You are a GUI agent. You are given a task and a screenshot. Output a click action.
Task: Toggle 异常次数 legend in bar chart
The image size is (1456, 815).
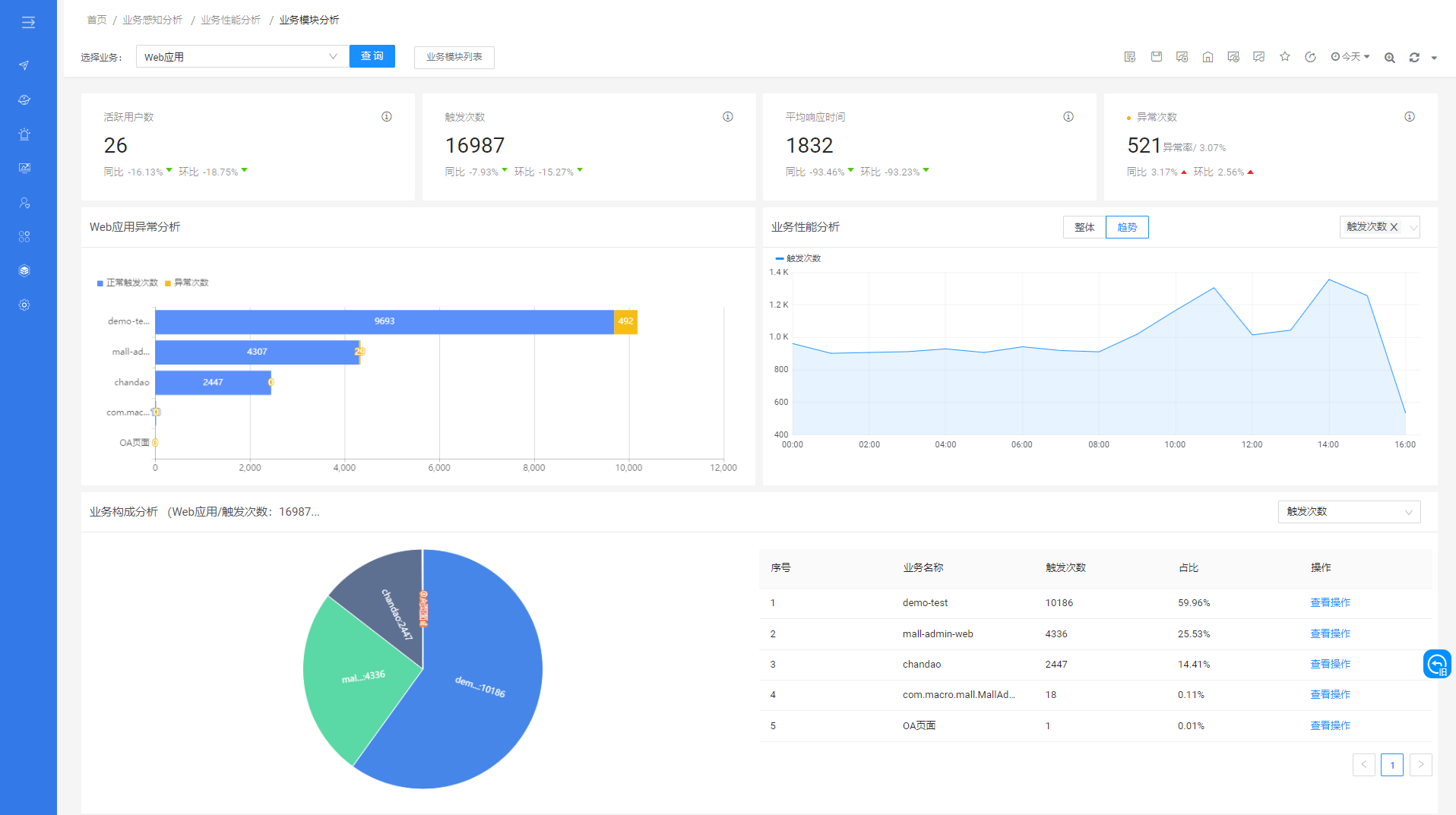click(x=187, y=283)
